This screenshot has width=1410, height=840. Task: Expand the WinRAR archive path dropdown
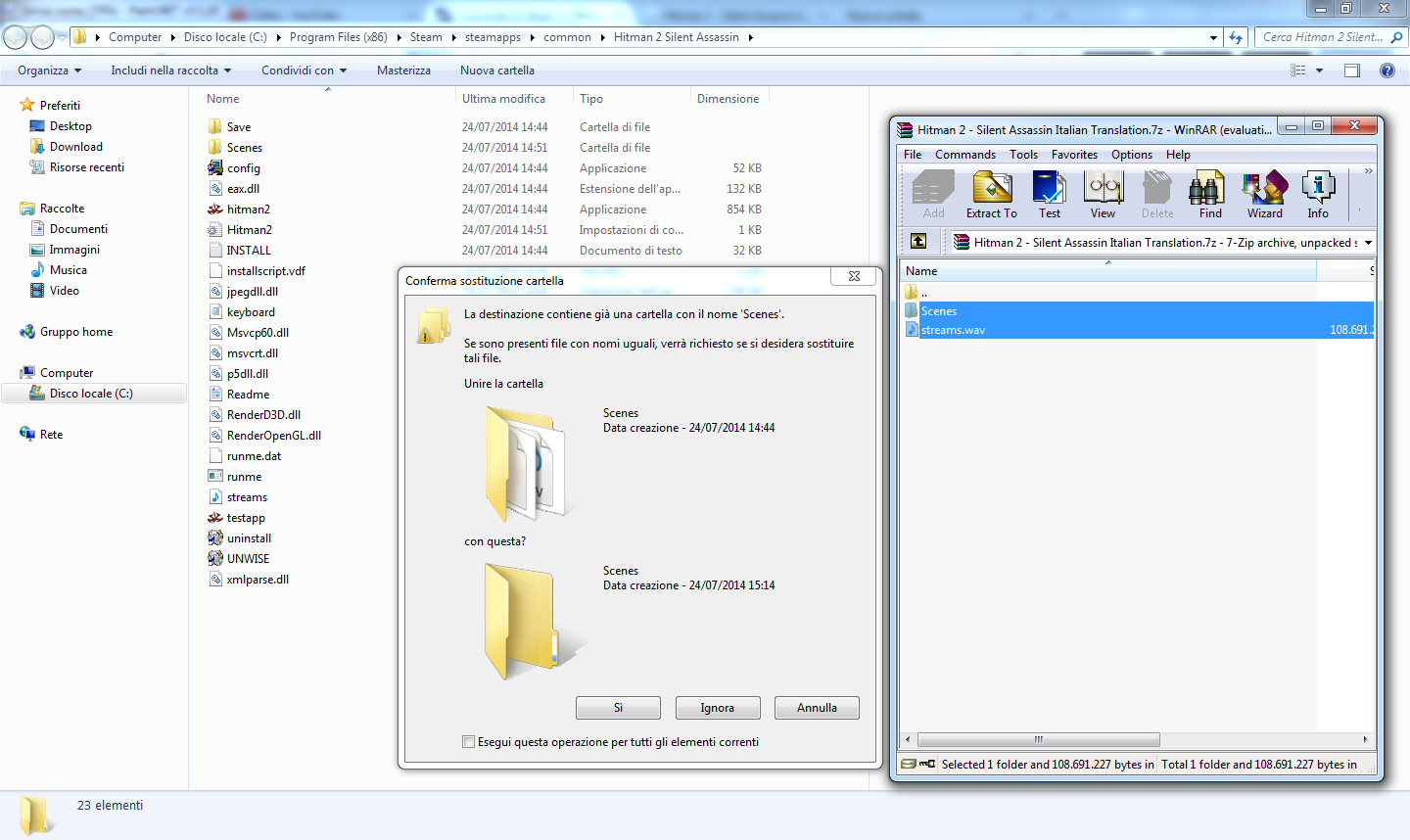[x=1368, y=242]
